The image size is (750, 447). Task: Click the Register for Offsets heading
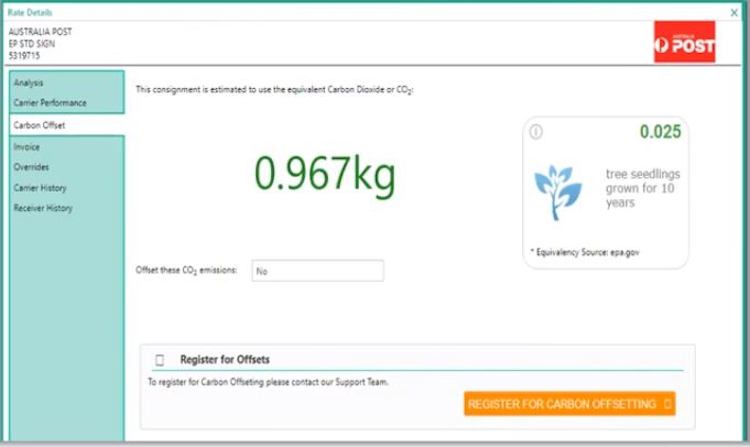click(225, 360)
